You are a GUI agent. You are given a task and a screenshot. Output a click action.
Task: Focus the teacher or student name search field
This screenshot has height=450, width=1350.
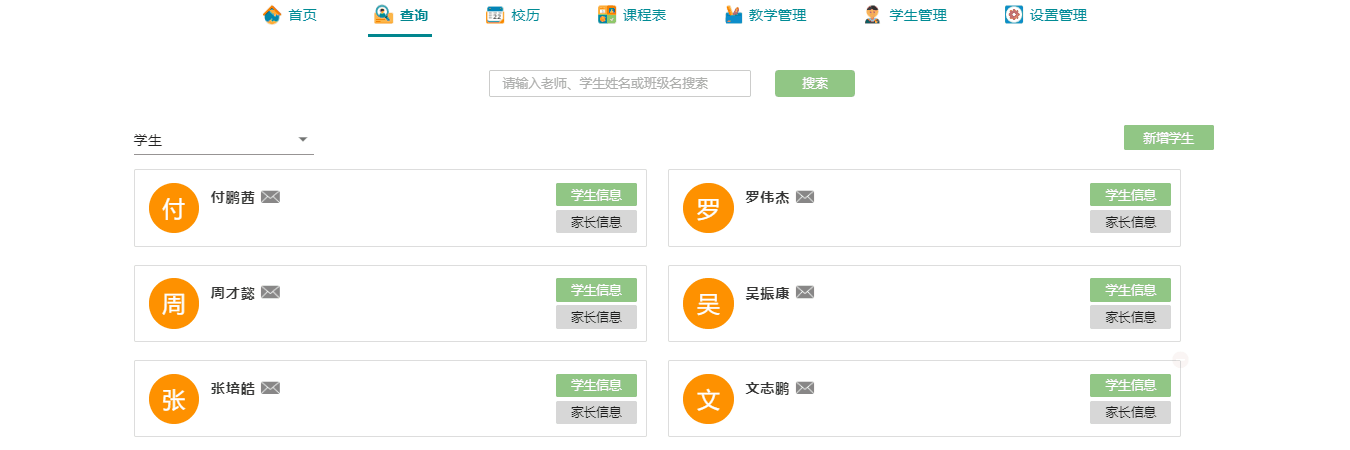pyautogui.click(x=620, y=84)
